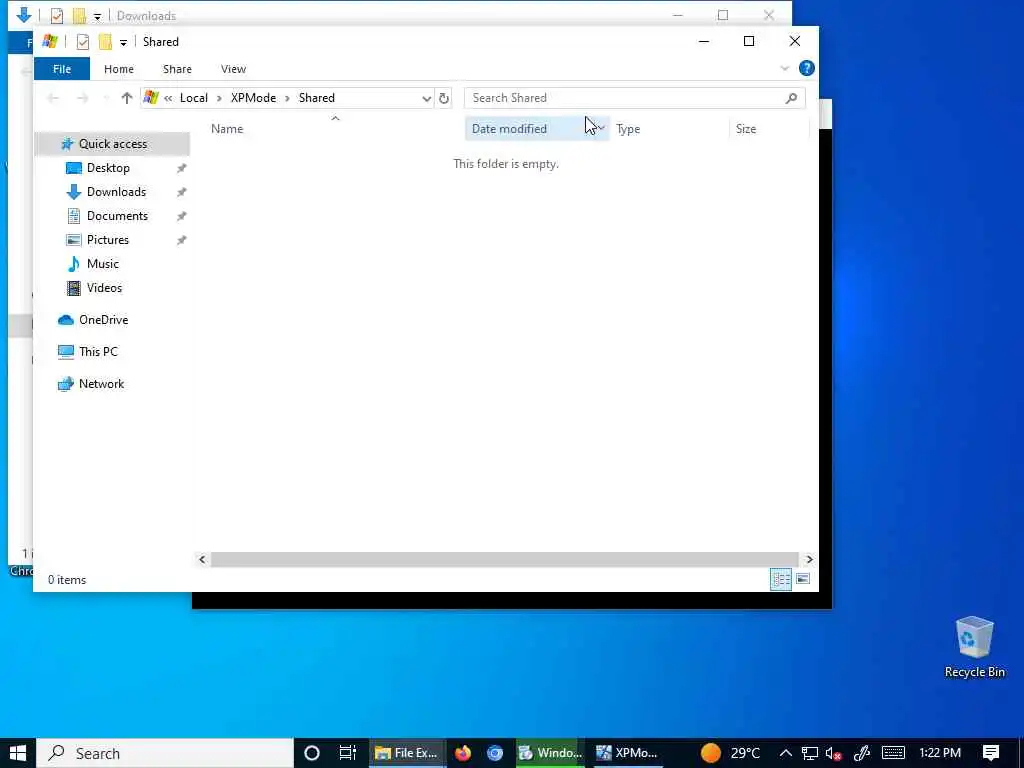Open Downloads in the navigation pane

pyautogui.click(x=116, y=192)
